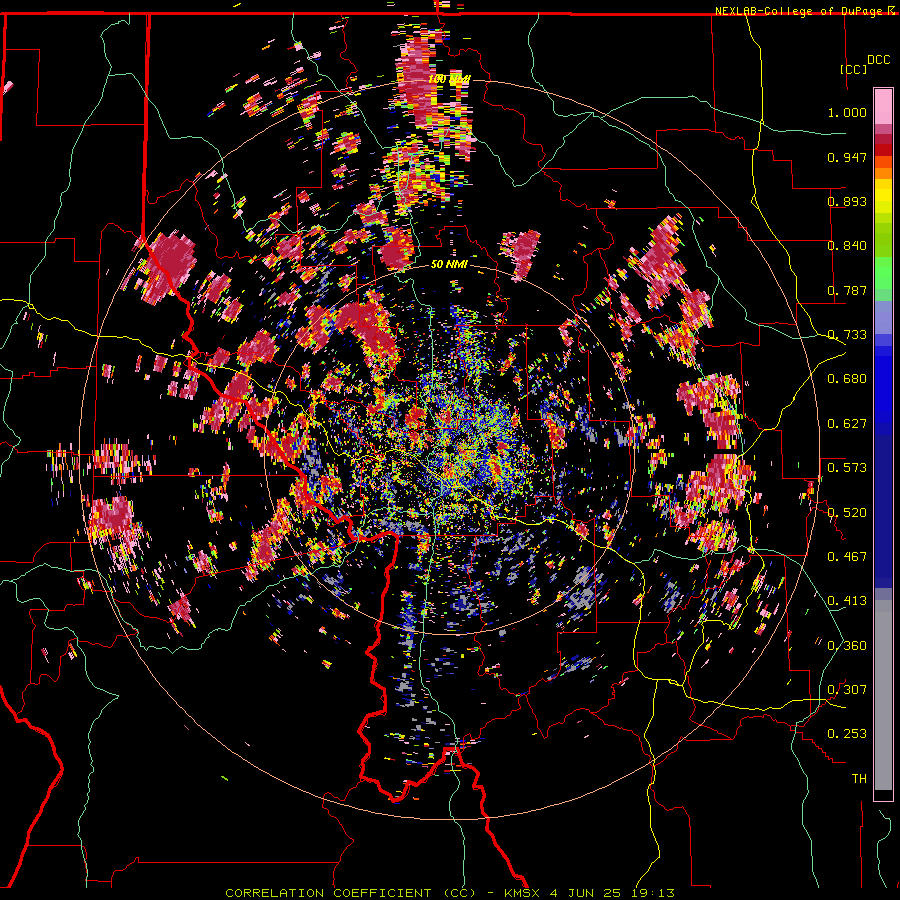The width and height of the screenshot is (900, 900).
Task: Select the 0.627 scale value
Action: click(x=847, y=424)
